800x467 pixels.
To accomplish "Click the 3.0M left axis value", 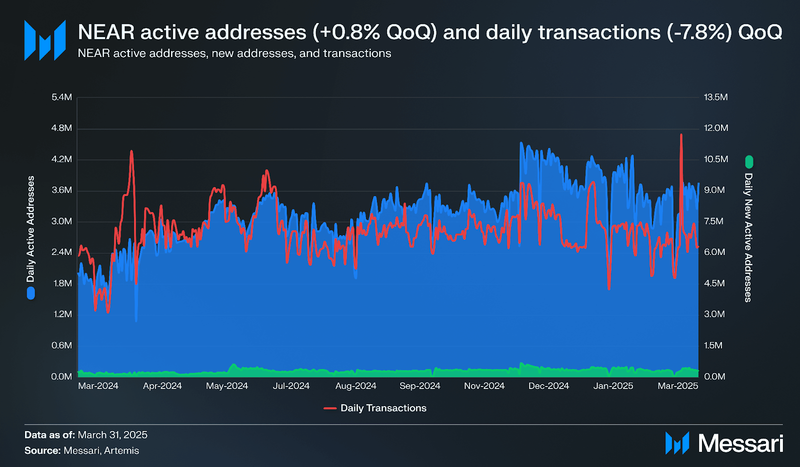I will coord(62,222).
